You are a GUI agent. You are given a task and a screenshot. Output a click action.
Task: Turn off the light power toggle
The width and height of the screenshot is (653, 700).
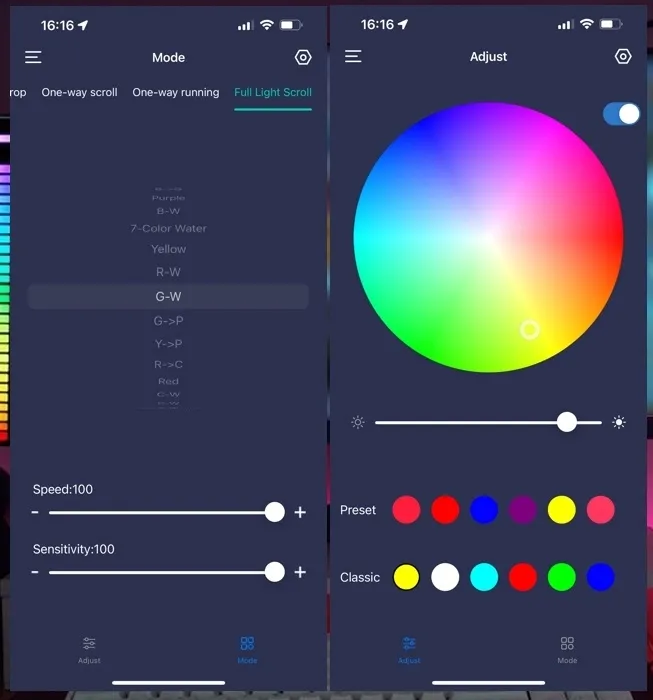click(x=621, y=114)
